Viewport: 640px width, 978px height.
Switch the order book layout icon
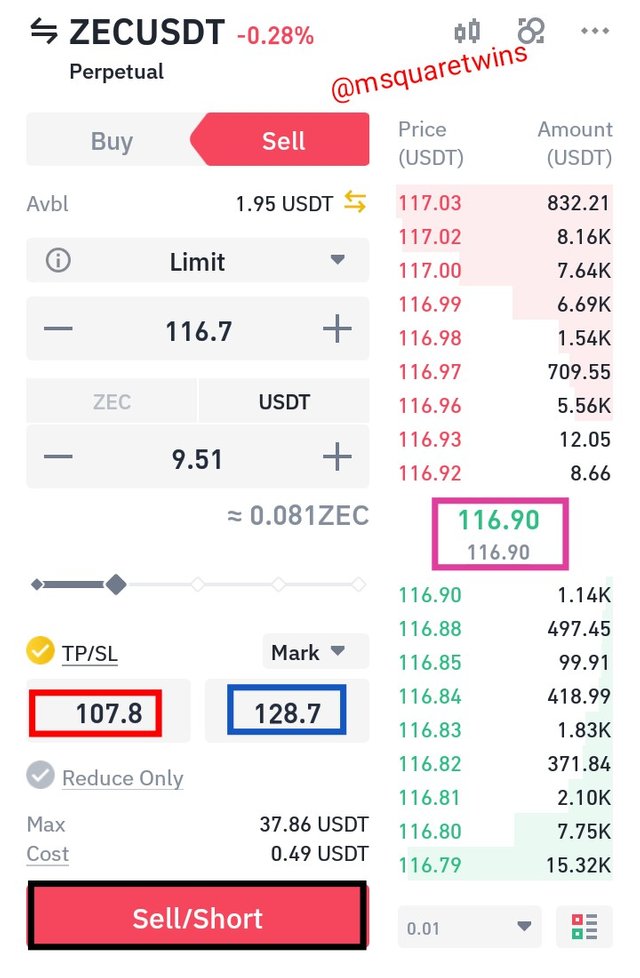[584, 926]
